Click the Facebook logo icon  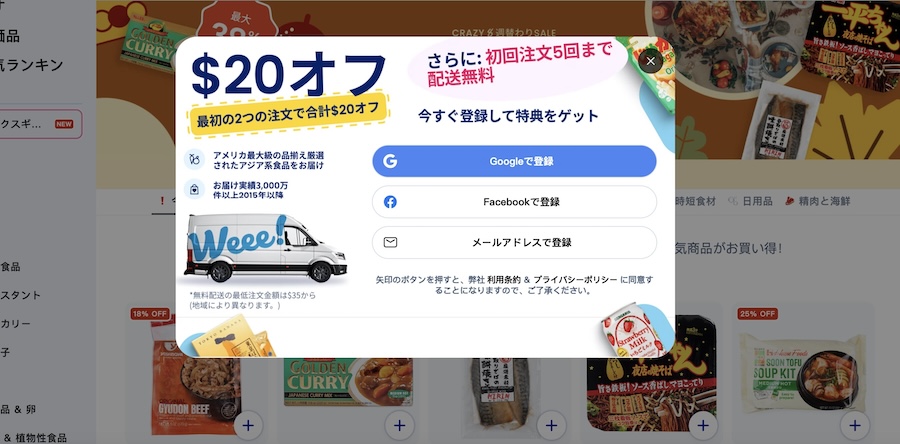pyautogui.click(x=390, y=202)
